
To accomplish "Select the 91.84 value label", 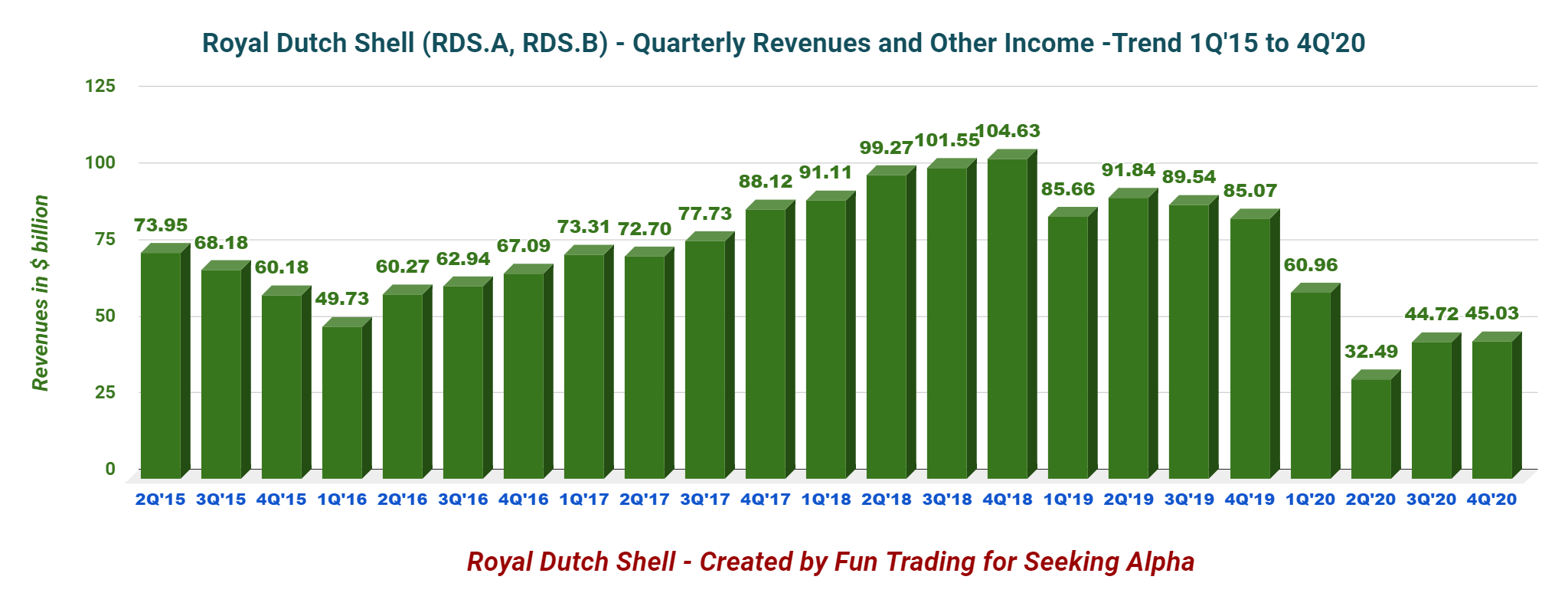I will point(1129,170).
